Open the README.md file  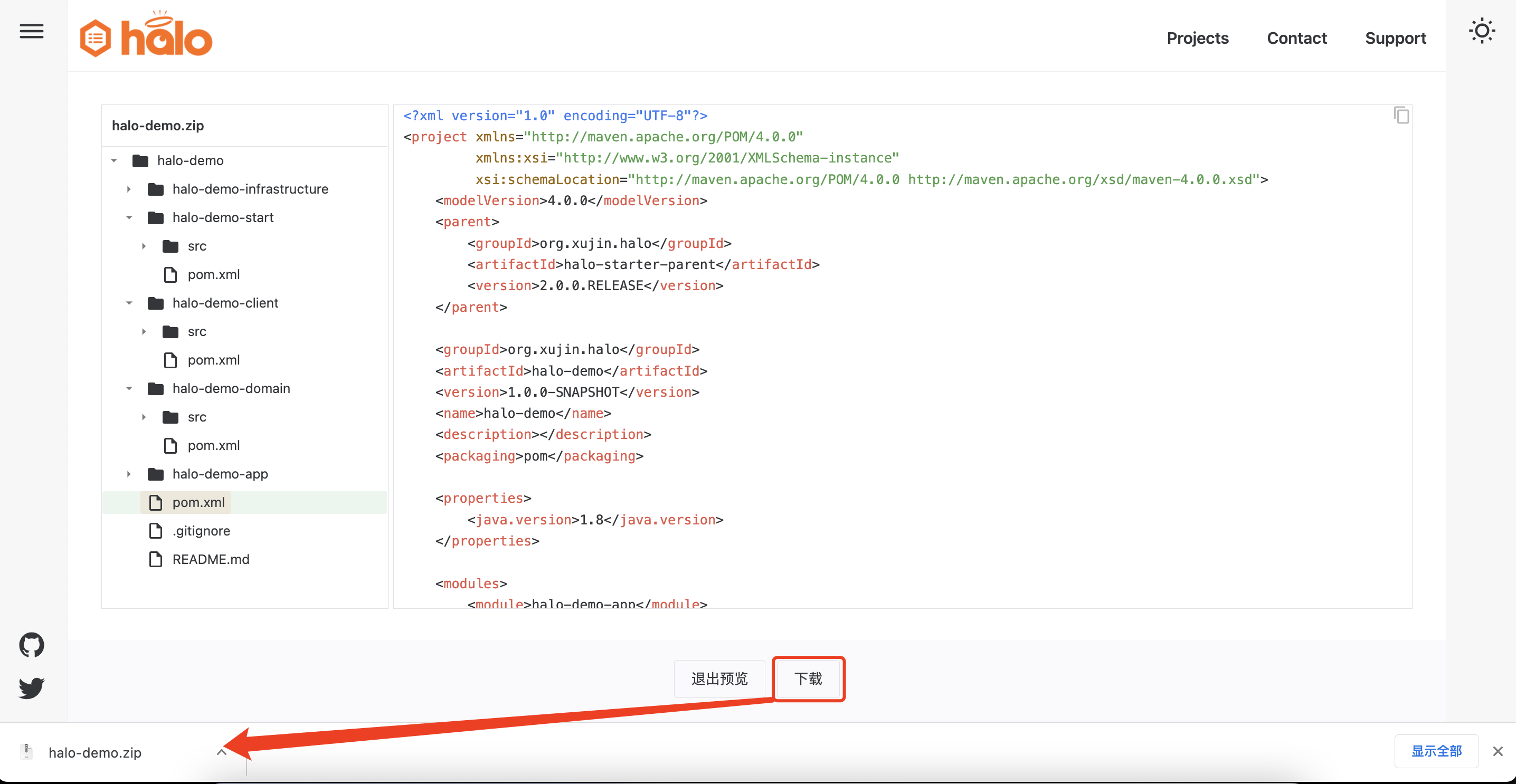tap(211, 559)
